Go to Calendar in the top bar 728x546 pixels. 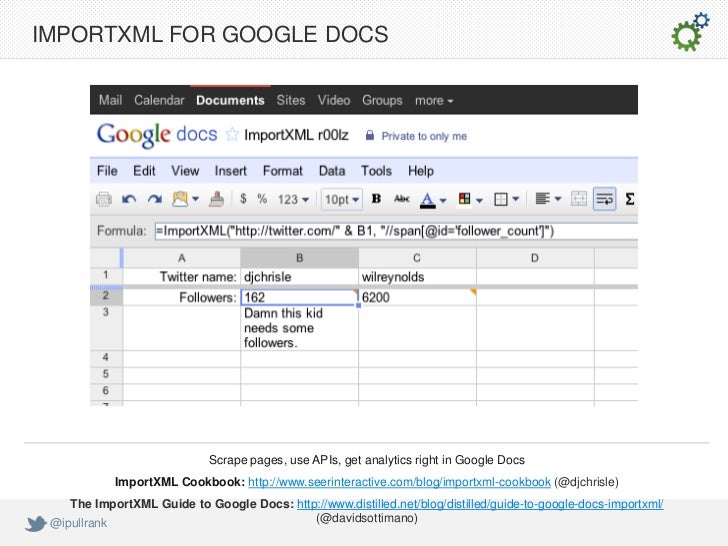tap(159, 100)
